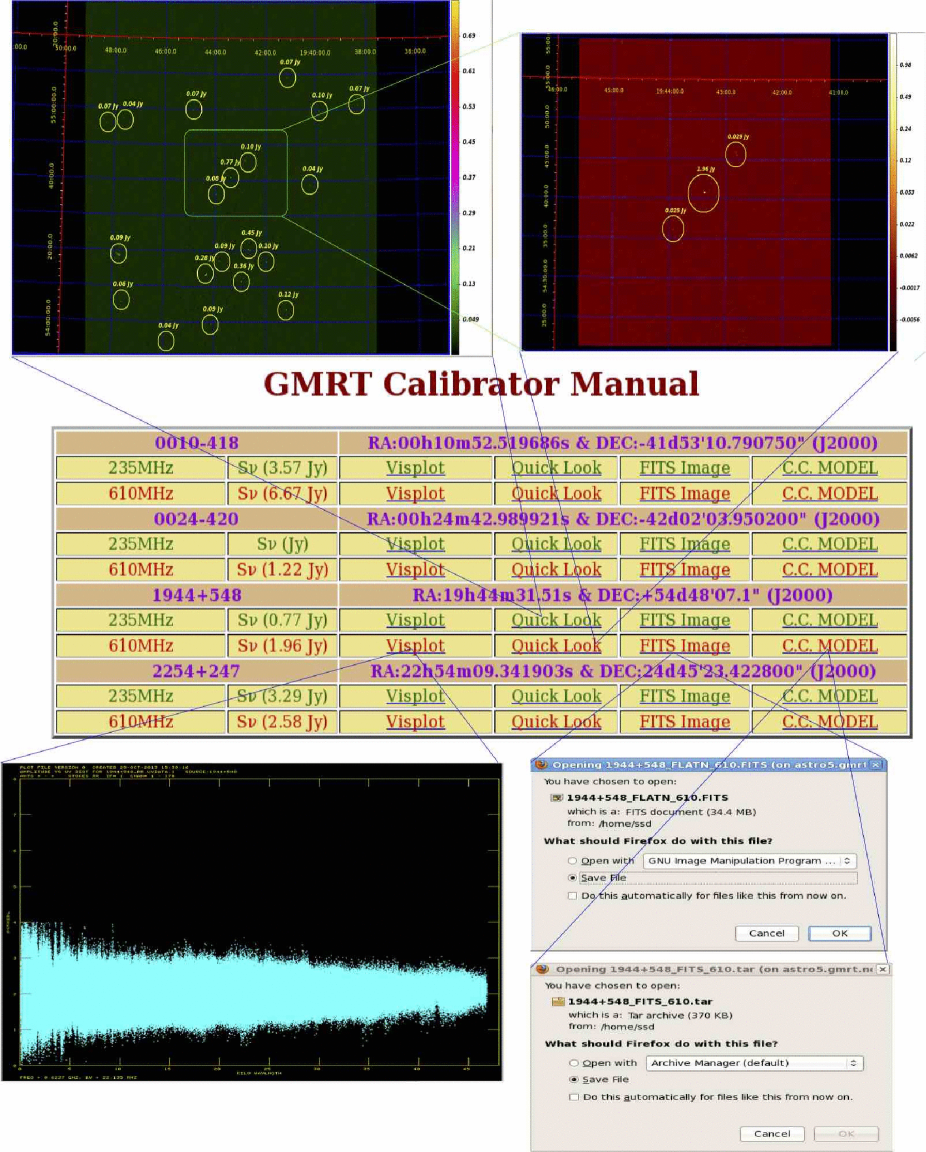Click Cancel in FLATN_610.FITS dialog

pyautogui.click(x=767, y=934)
